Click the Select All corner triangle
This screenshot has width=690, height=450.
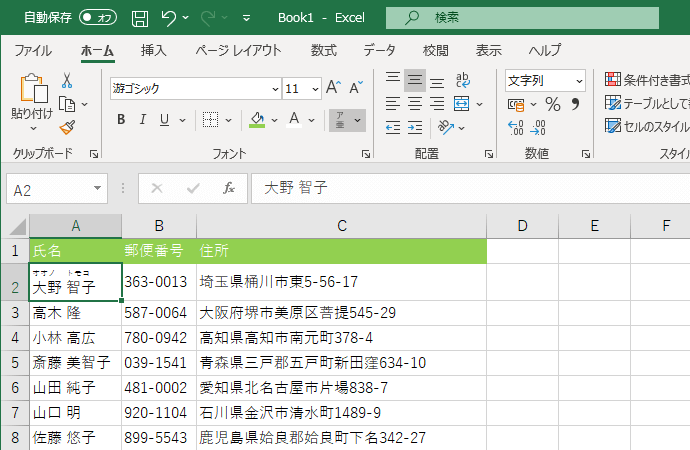pos(18,227)
